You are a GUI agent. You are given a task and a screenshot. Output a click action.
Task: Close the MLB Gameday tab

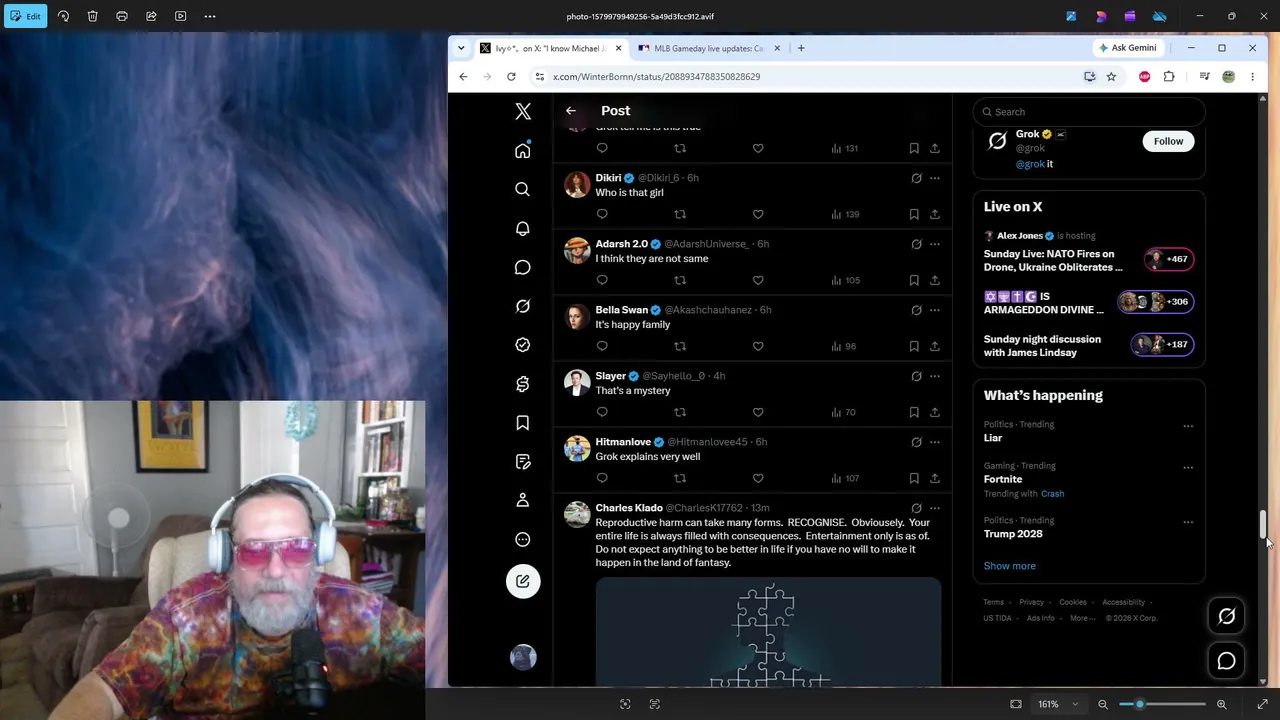point(777,48)
